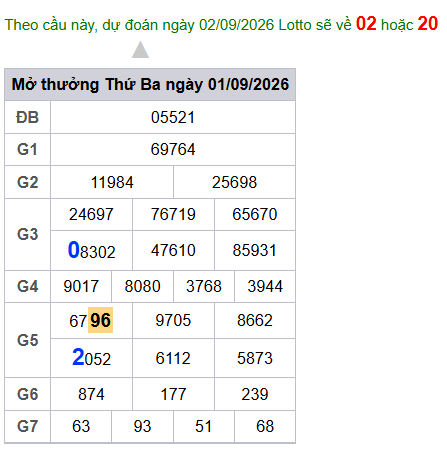Click the G7 row label

28,426
